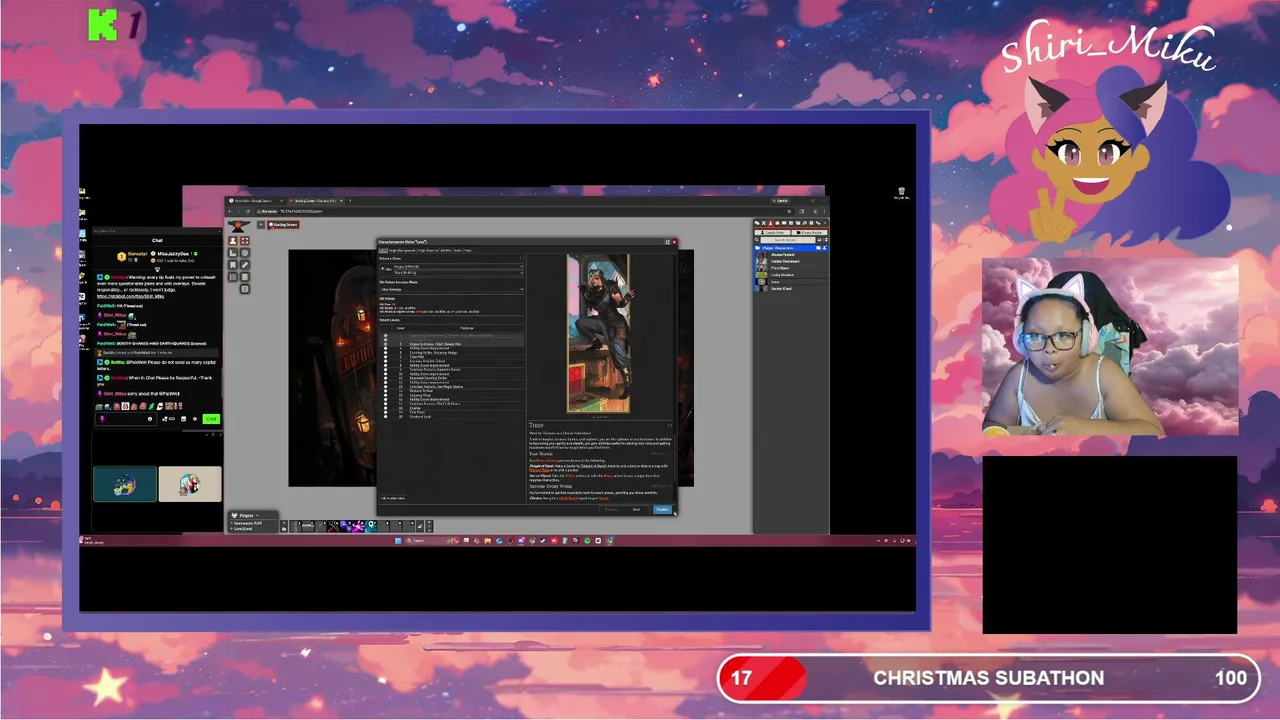
Task: Click the Guest profile button in browser
Action: [780, 201]
